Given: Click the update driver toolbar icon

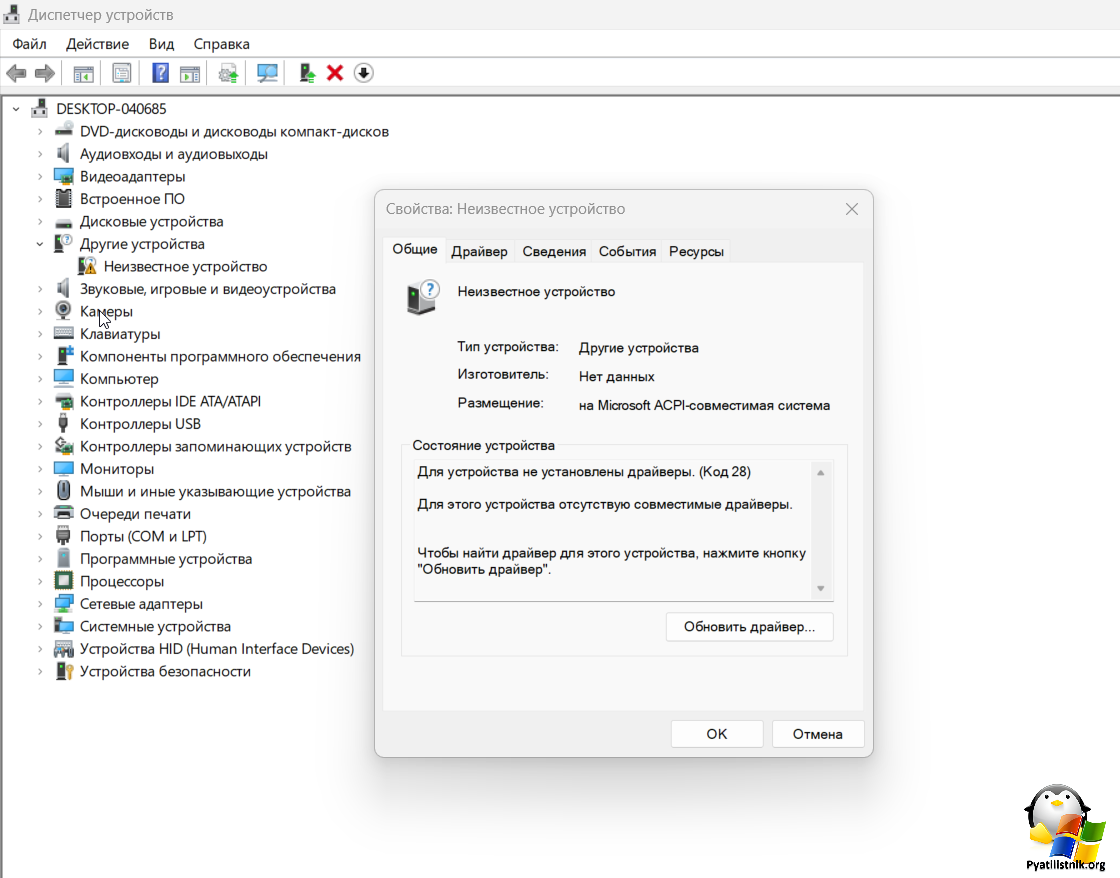Looking at the screenshot, I should (308, 73).
